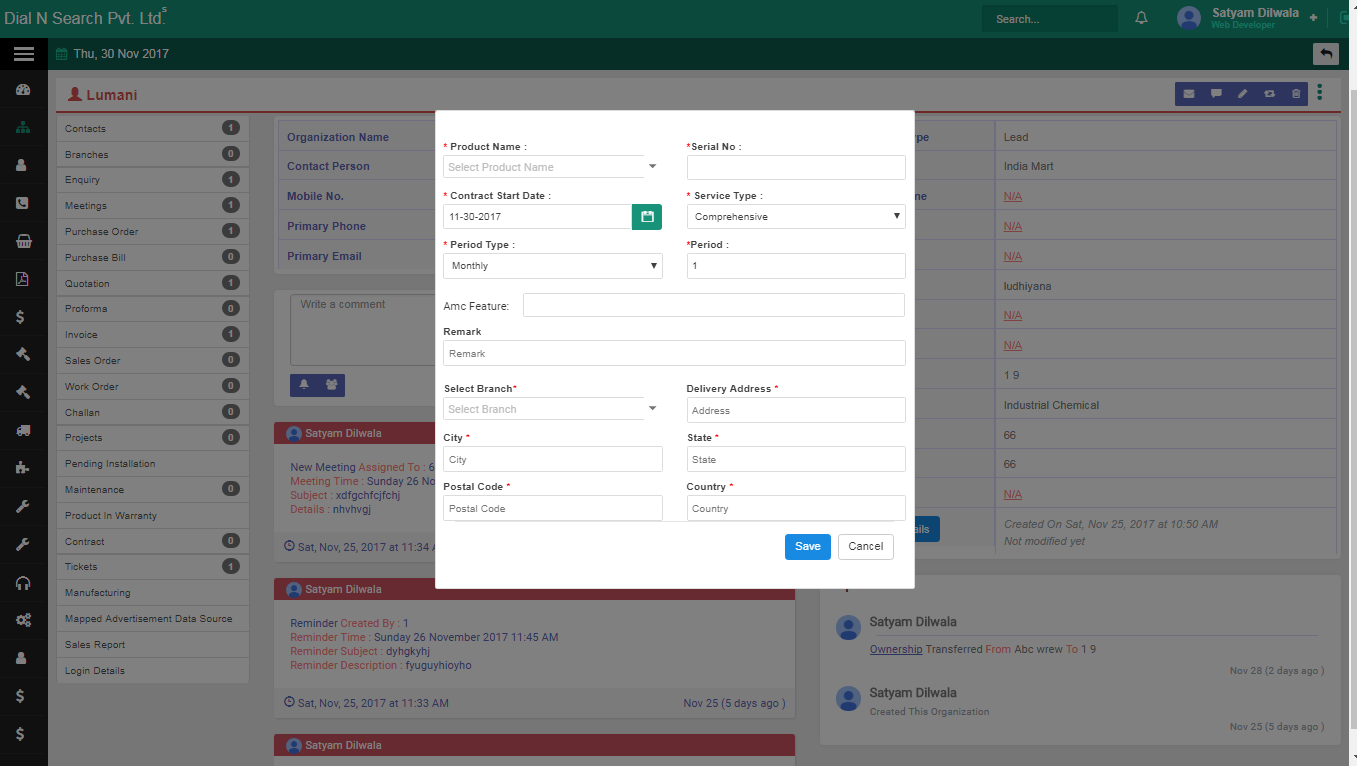The image size is (1357, 767).
Task: Open the Service Type Comprehensive dropdown
Action: coord(796,216)
